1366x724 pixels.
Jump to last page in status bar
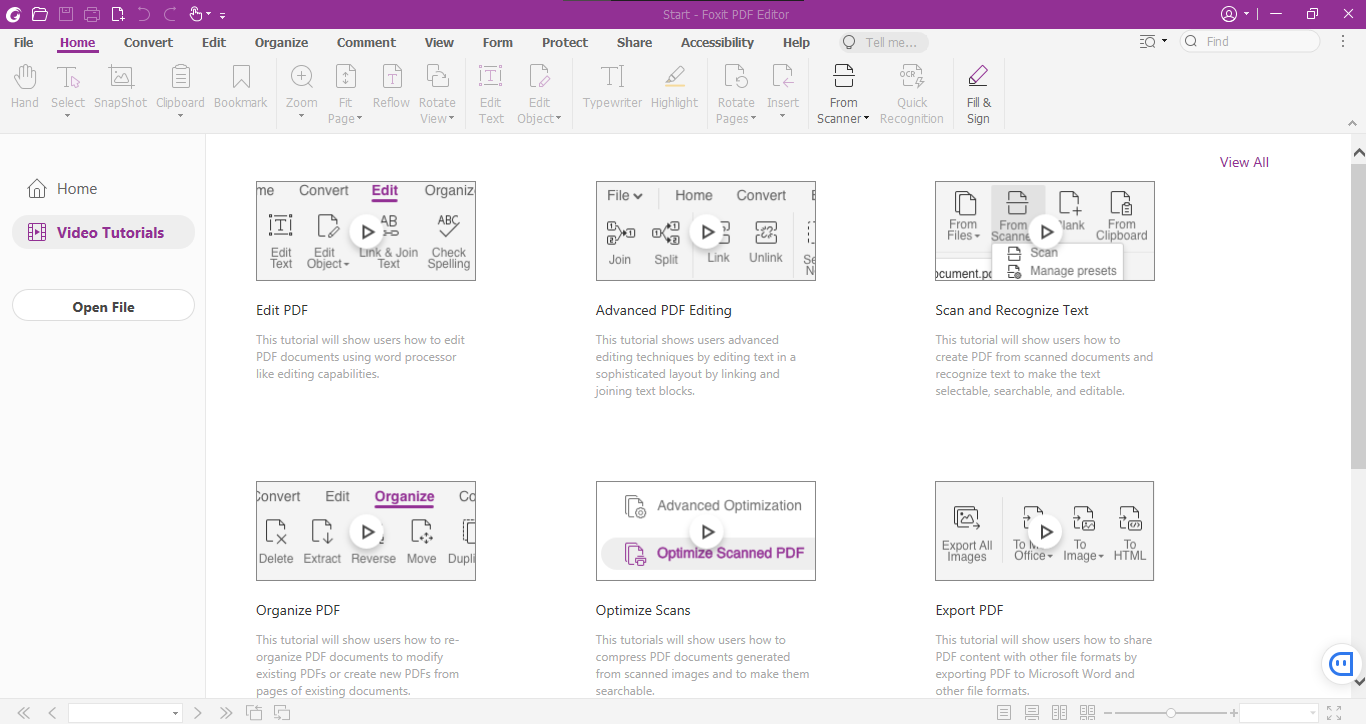[x=226, y=713]
